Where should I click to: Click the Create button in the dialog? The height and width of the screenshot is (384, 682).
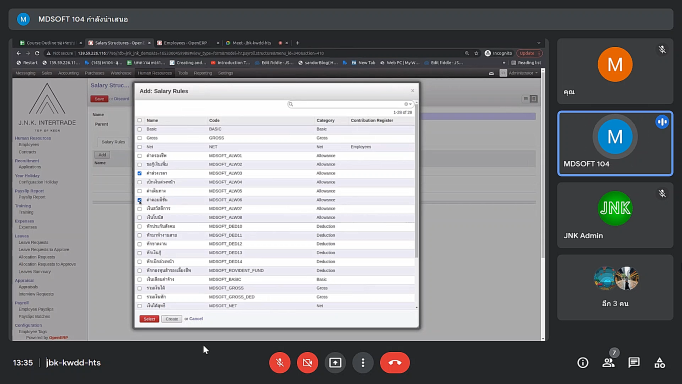click(172, 319)
